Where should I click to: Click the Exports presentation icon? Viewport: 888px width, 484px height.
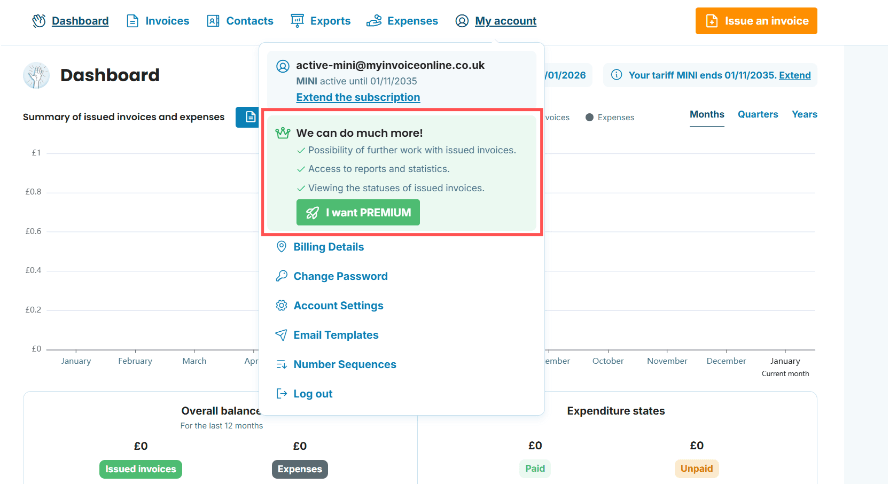[x=297, y=21]
